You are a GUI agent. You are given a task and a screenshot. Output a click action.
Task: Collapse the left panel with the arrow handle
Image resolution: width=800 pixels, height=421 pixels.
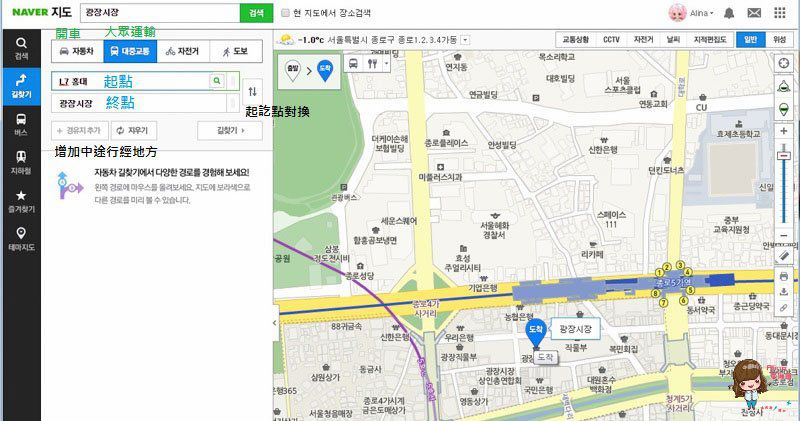pyautogui.click(x=275, y=323)
